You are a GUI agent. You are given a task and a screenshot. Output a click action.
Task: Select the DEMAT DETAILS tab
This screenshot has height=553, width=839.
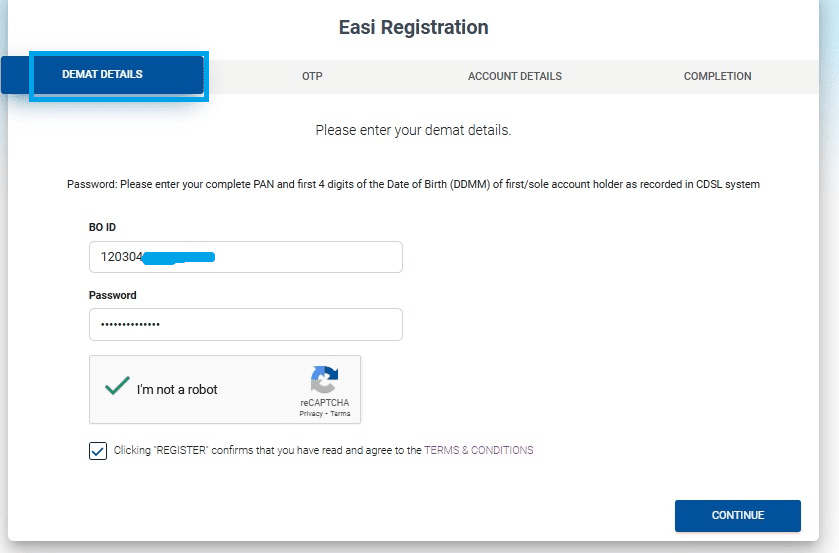102,75
